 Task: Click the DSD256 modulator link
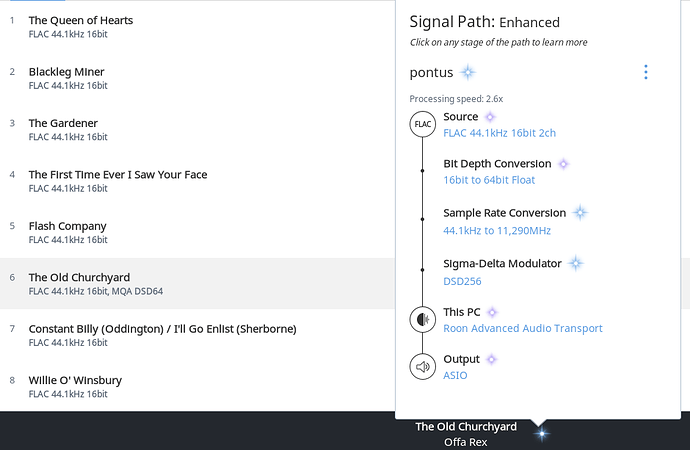tap(462, 281)
